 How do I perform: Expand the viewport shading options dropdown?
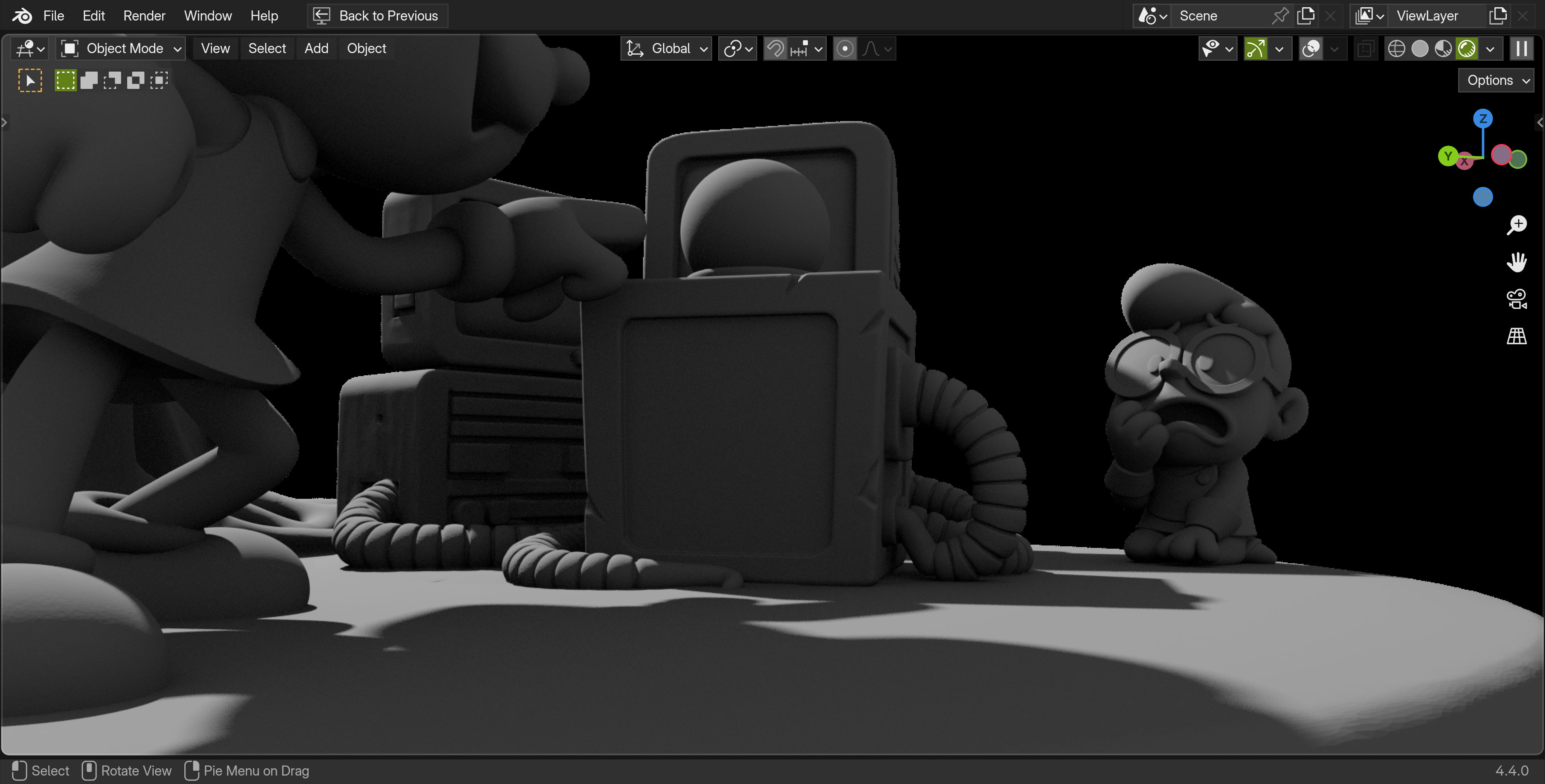pyautogui.click(x=1490, y=49)
